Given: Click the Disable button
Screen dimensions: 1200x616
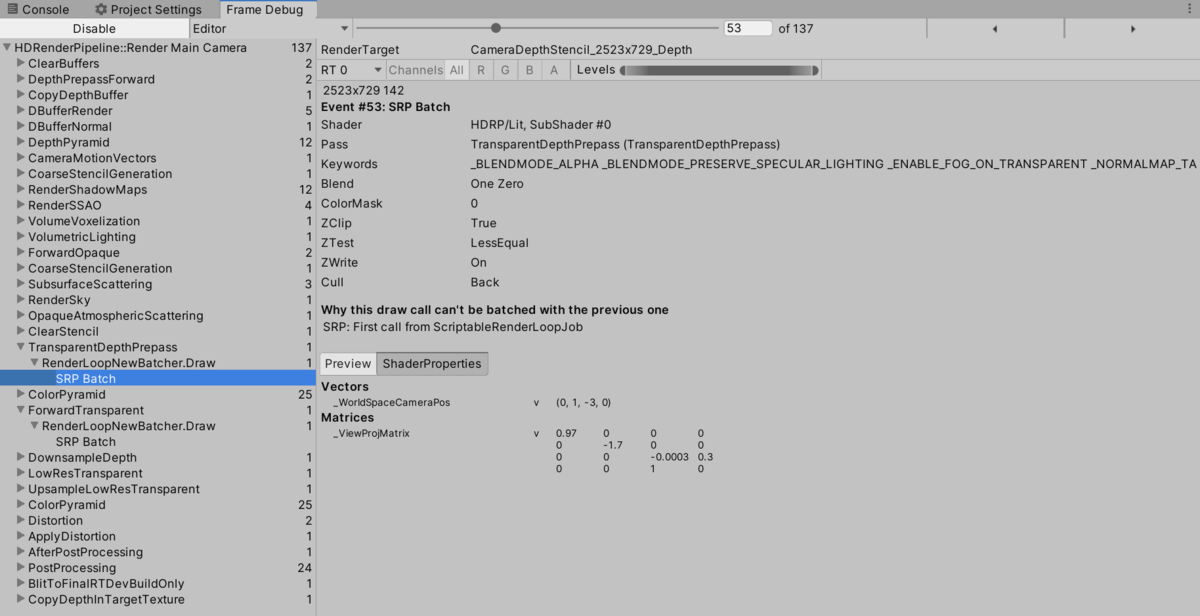Looking at the screenshot, I should (94, 29).
